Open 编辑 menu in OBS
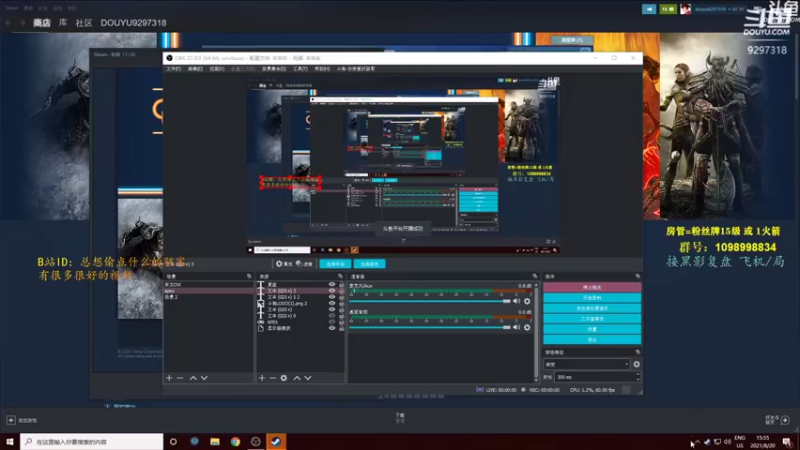Screen dimensions: 800x450 click(x=195, y=69)
